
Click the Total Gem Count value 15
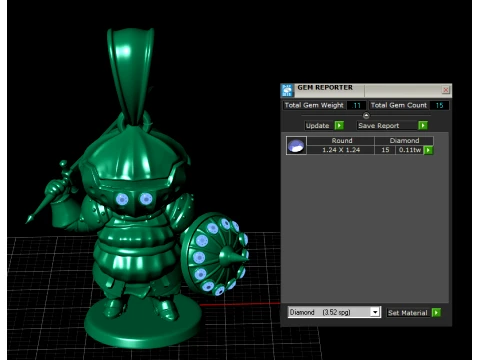point(439,105)
